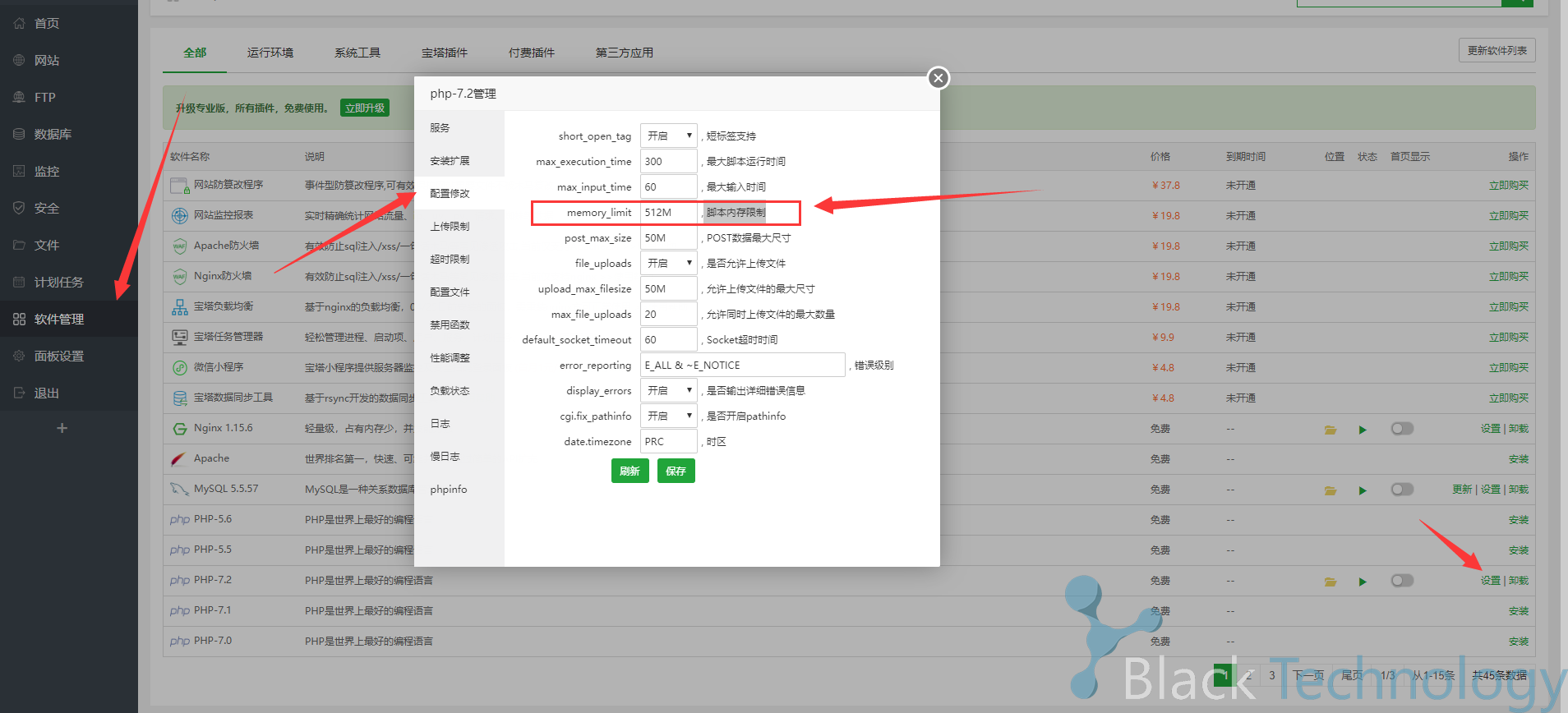This screenshot has width=1568, height=713.
Task: Open folder icon in MySQL 5.5.57 row
Action: click(x=1330, y=490)
